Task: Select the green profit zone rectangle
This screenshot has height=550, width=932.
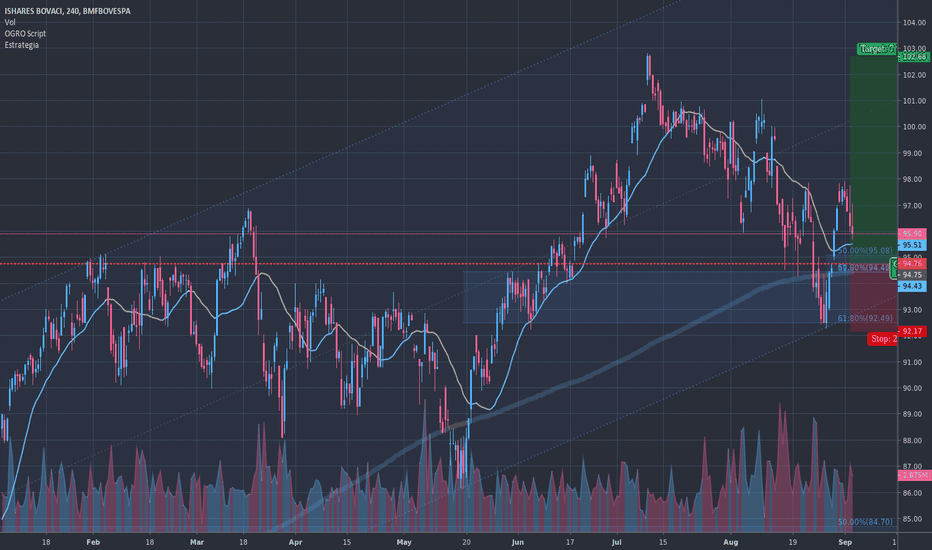Action: point(873,144)
